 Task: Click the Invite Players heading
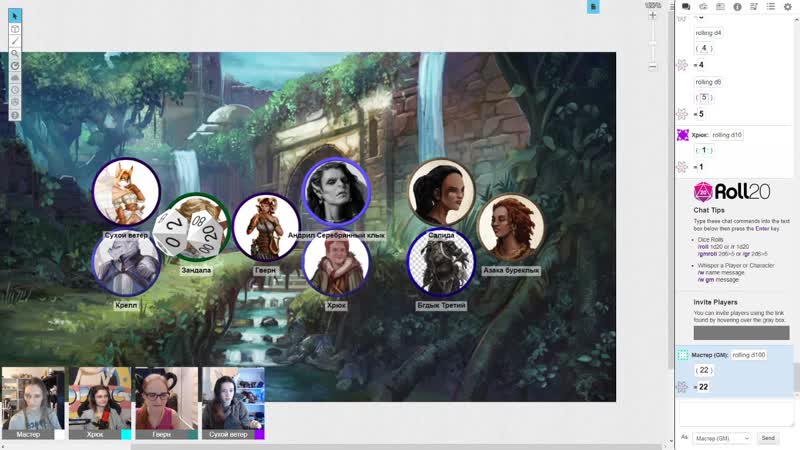715,303
